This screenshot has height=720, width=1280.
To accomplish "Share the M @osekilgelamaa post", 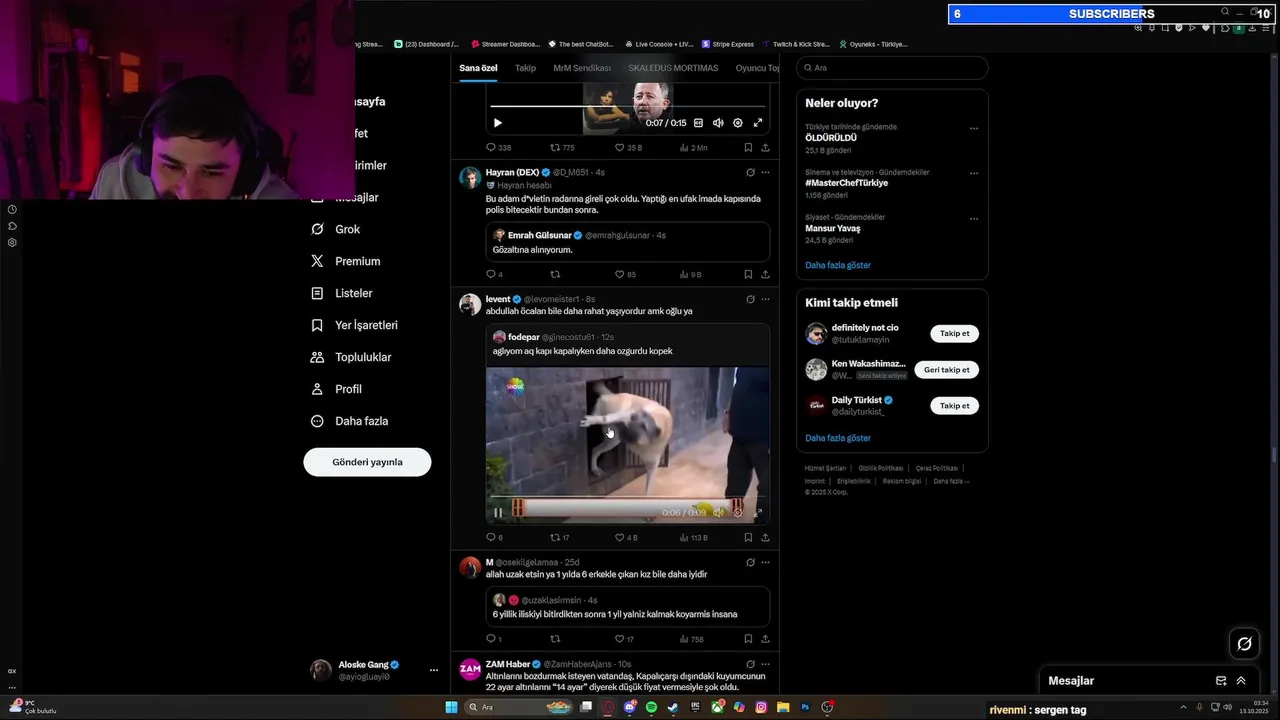I will point(765,639).
